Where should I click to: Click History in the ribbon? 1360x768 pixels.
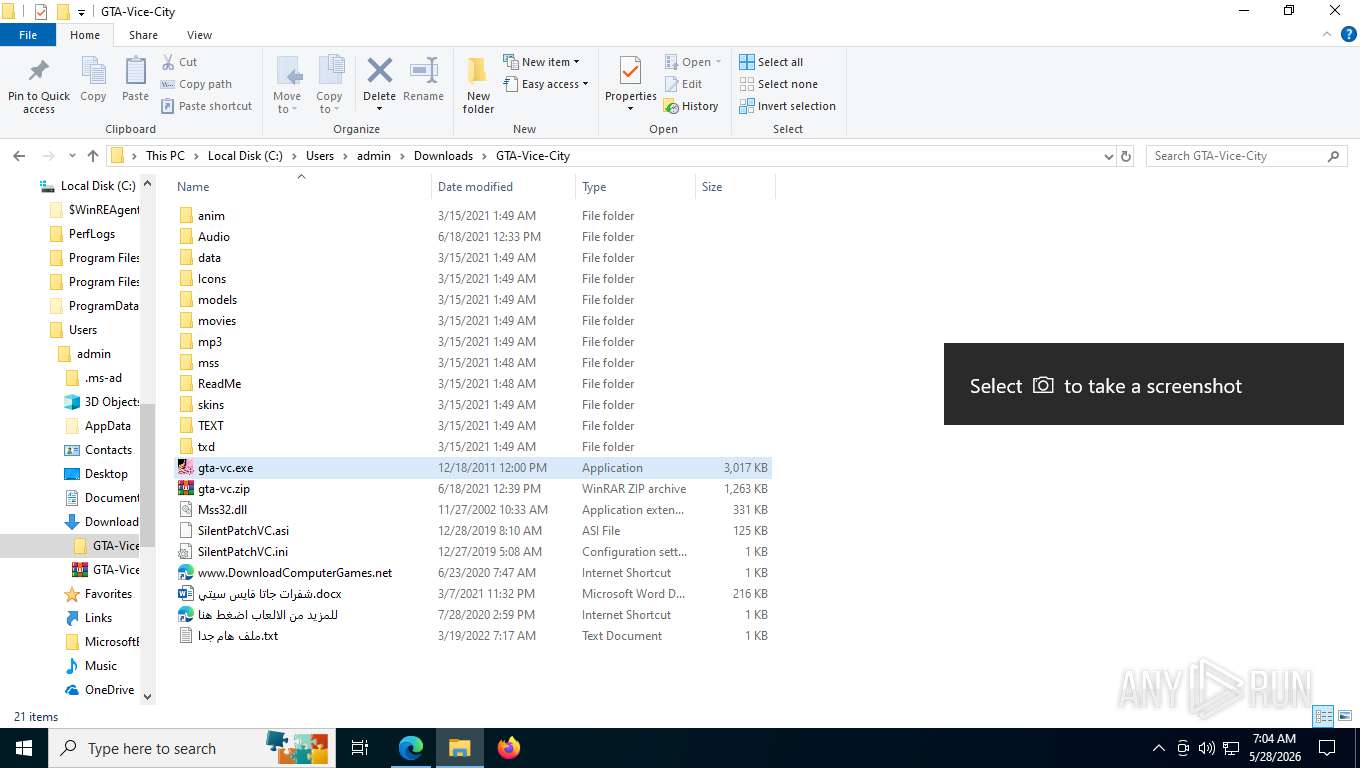click(691, 106)
